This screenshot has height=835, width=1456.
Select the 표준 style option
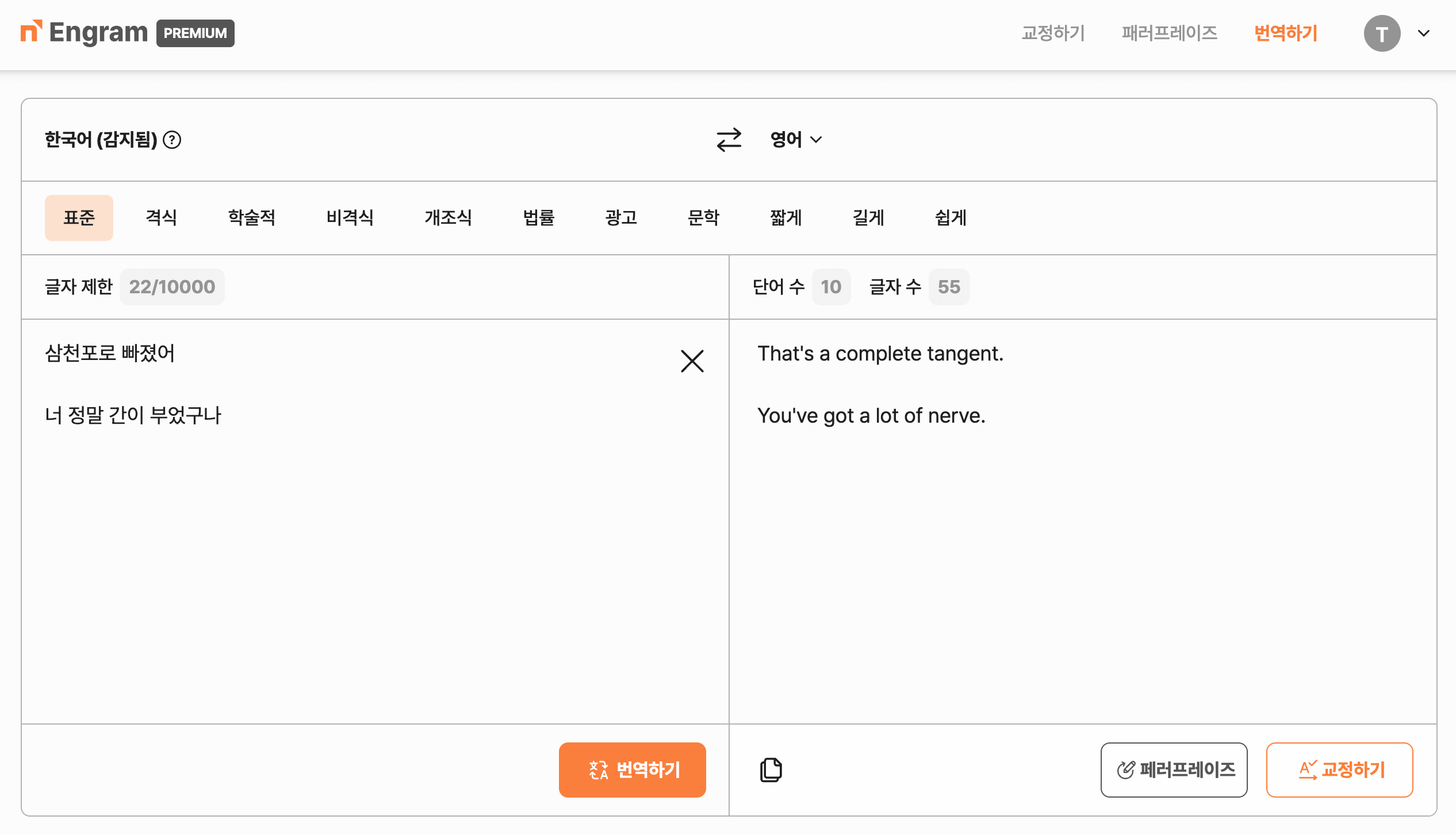coord(79,218)
